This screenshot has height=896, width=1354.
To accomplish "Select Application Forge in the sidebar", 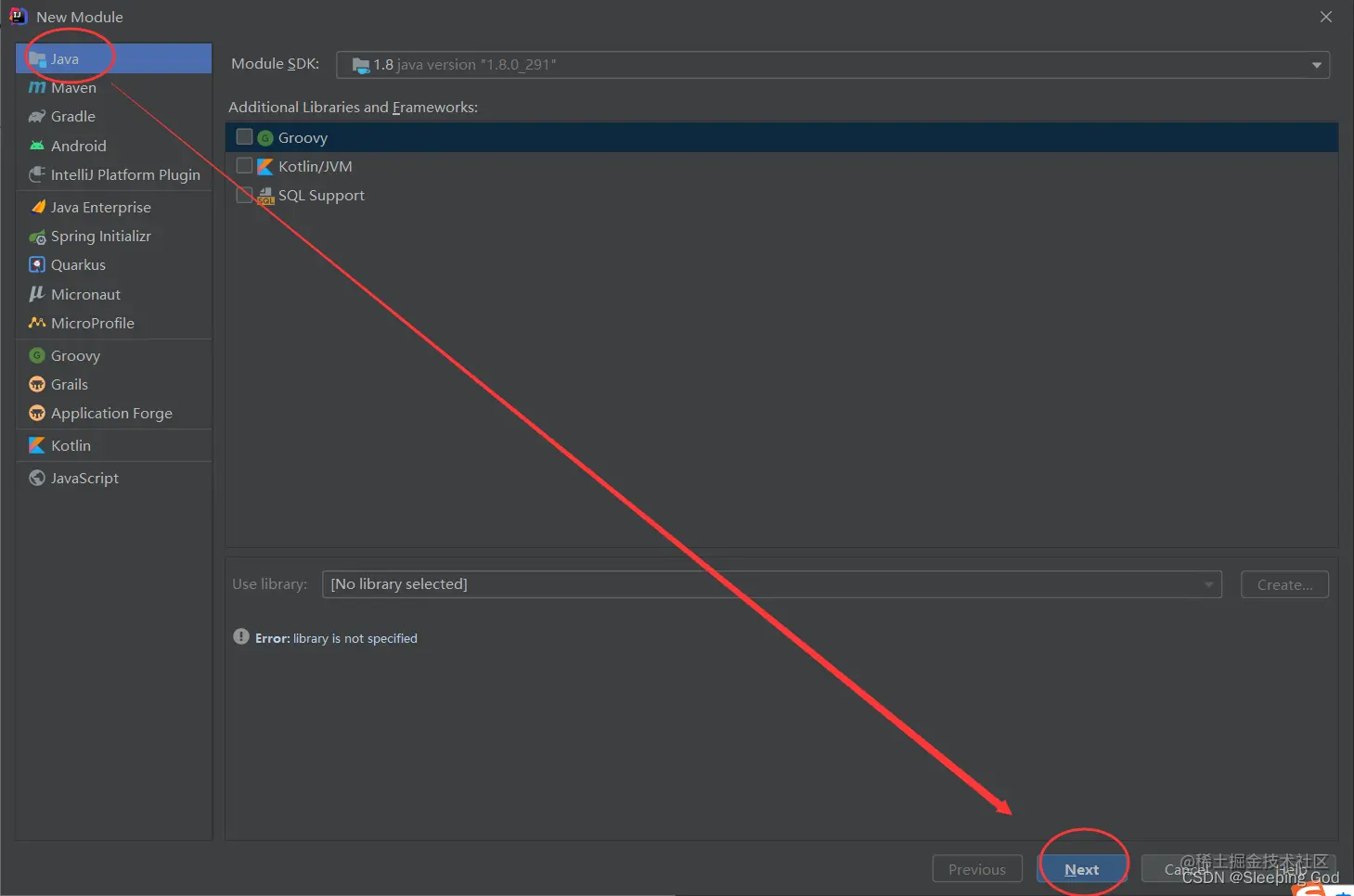I will 114,413.
